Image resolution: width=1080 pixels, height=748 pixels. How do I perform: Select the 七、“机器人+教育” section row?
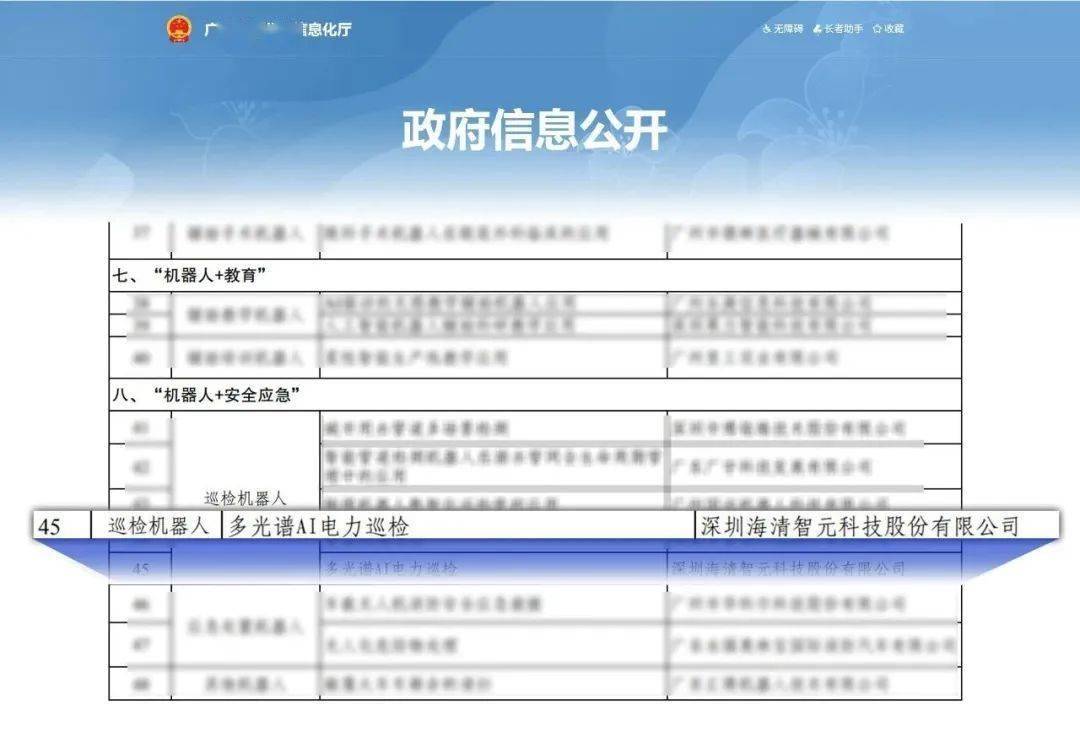534,276
